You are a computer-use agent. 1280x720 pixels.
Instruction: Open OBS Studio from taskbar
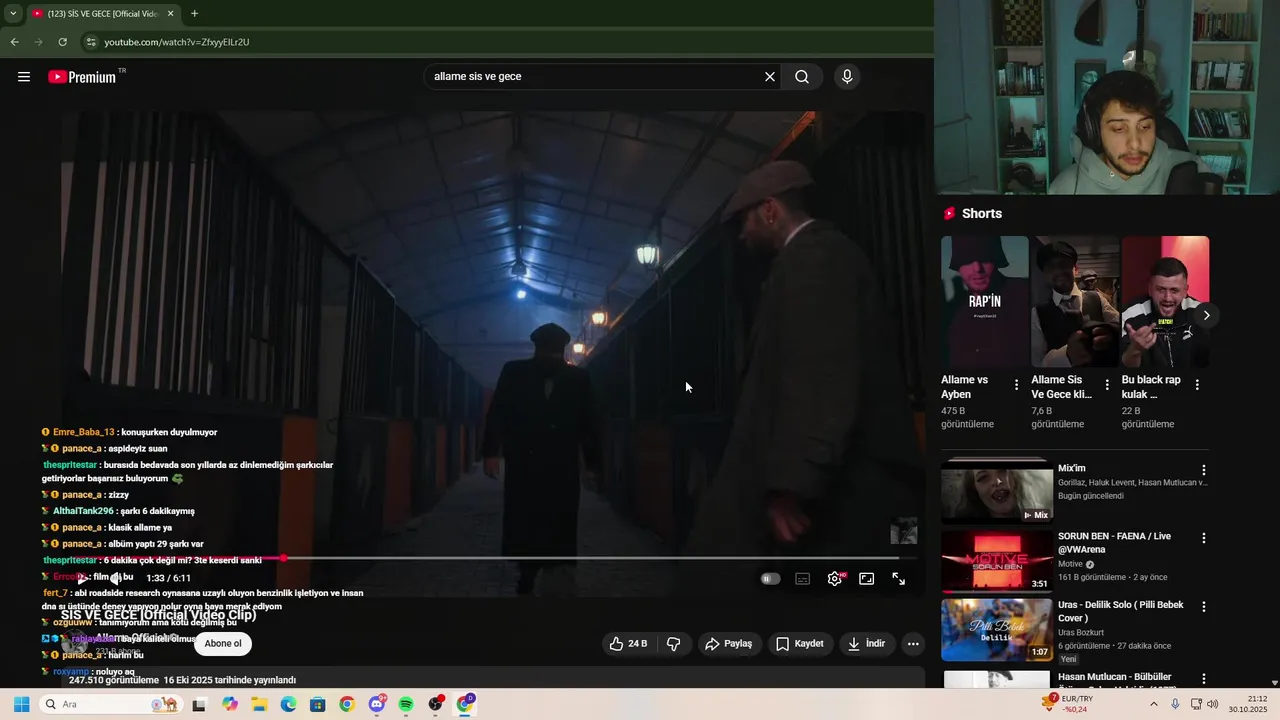tap(436, 704)
